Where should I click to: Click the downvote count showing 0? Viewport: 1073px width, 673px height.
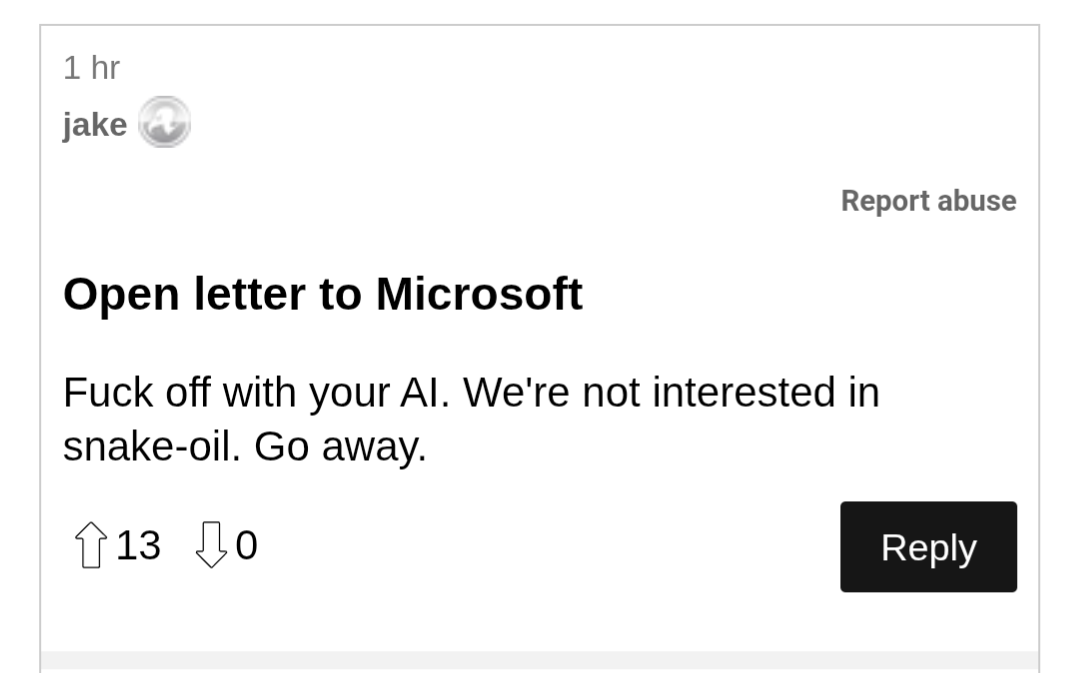click(247, 546)
